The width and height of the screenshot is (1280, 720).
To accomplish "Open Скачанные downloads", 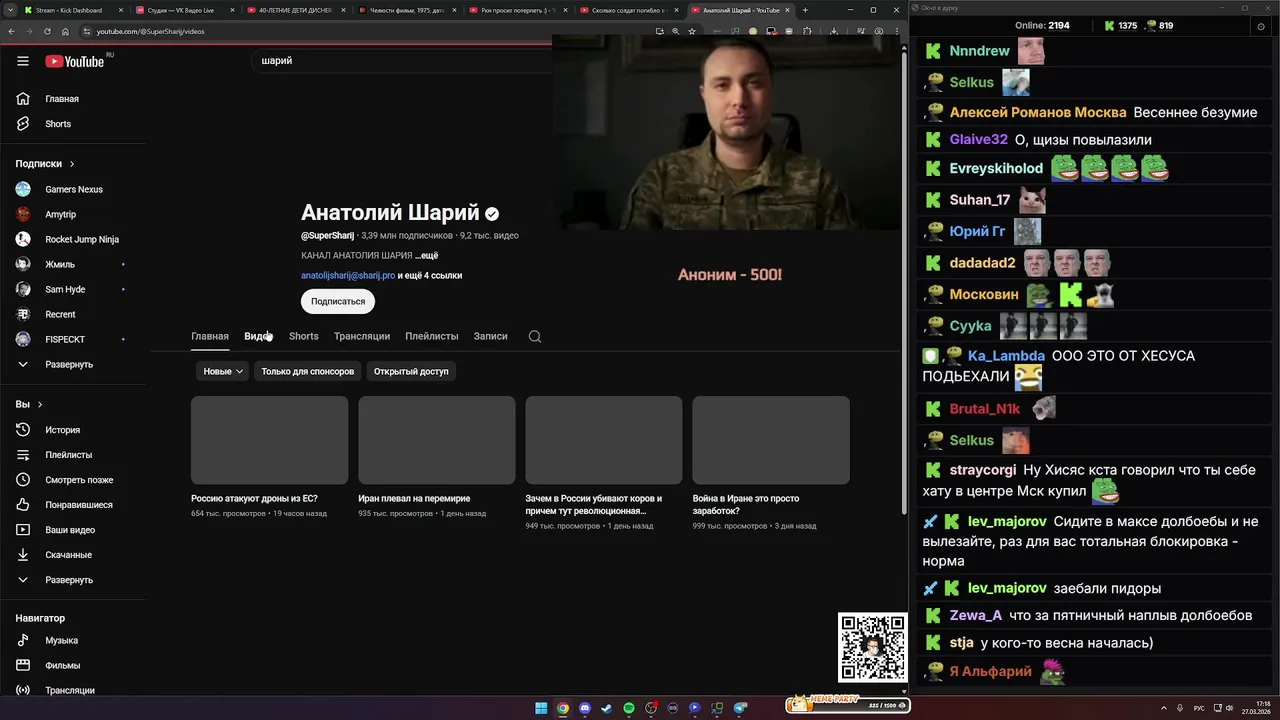I will [x=69, y=555].
